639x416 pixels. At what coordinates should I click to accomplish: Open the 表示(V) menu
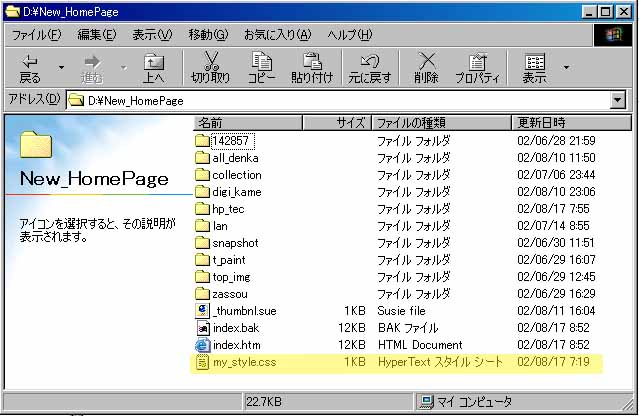[x=152, y=35]
